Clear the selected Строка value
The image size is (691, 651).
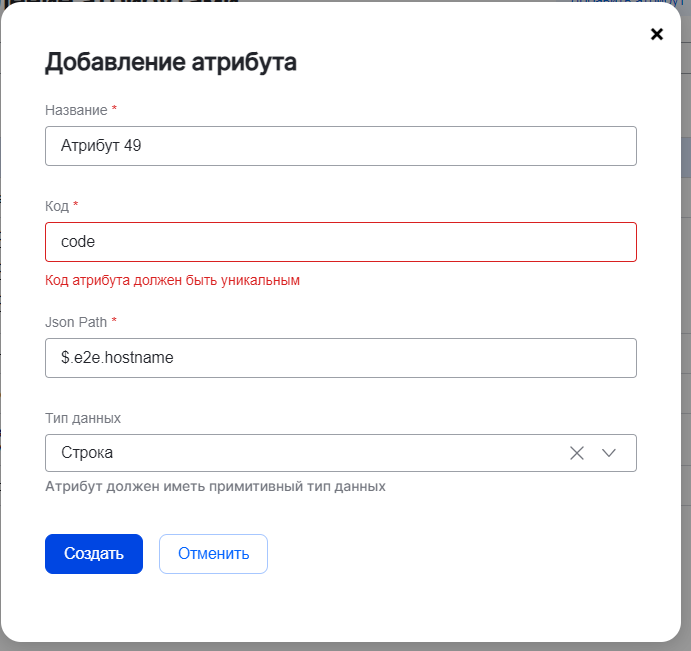tap(576, 453)
